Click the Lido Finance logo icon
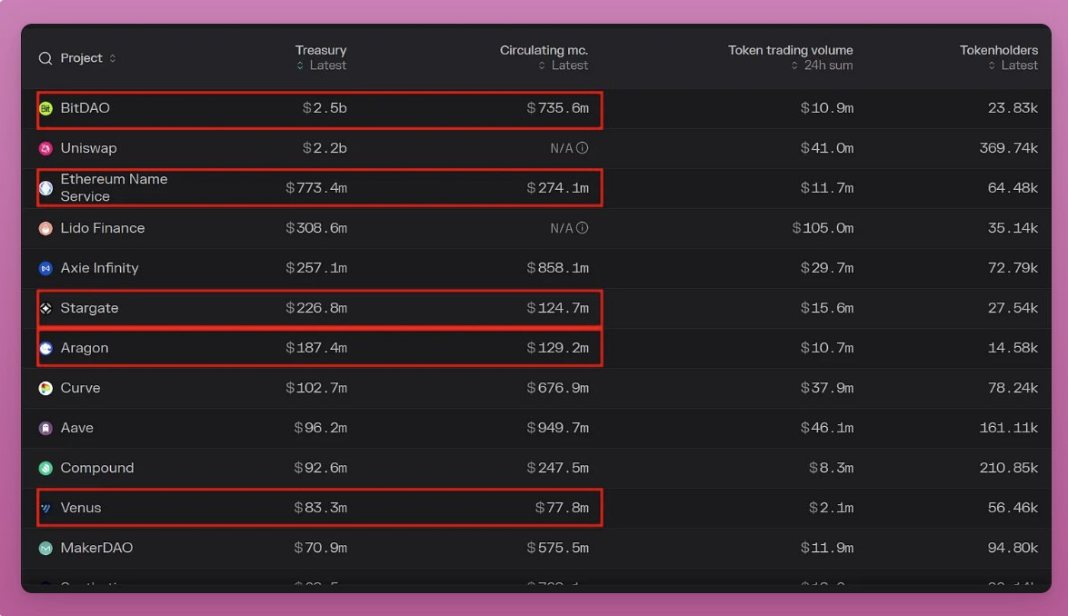Viewport: 1068px width, 616px height. pyautogui.click(x=46, y=228)
